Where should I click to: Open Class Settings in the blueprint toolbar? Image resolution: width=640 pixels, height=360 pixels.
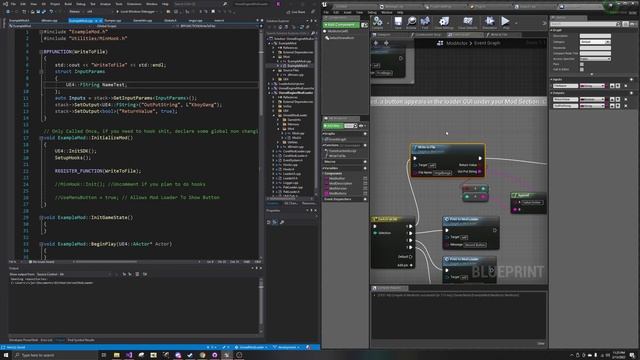(x=444, y=22)
